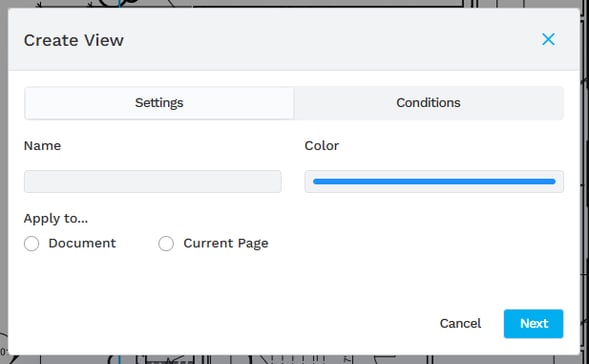Proceed with the Next button
589x364 pixels.
(x=533, y=323)
